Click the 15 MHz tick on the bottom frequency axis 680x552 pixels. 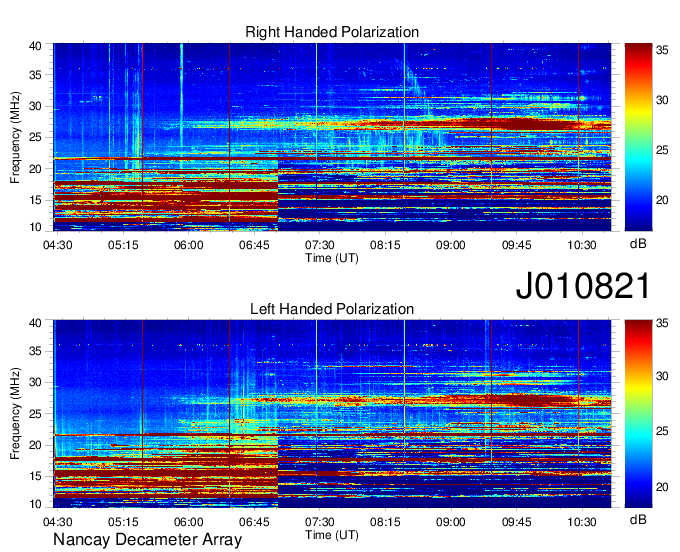click(x=35, y=476)
